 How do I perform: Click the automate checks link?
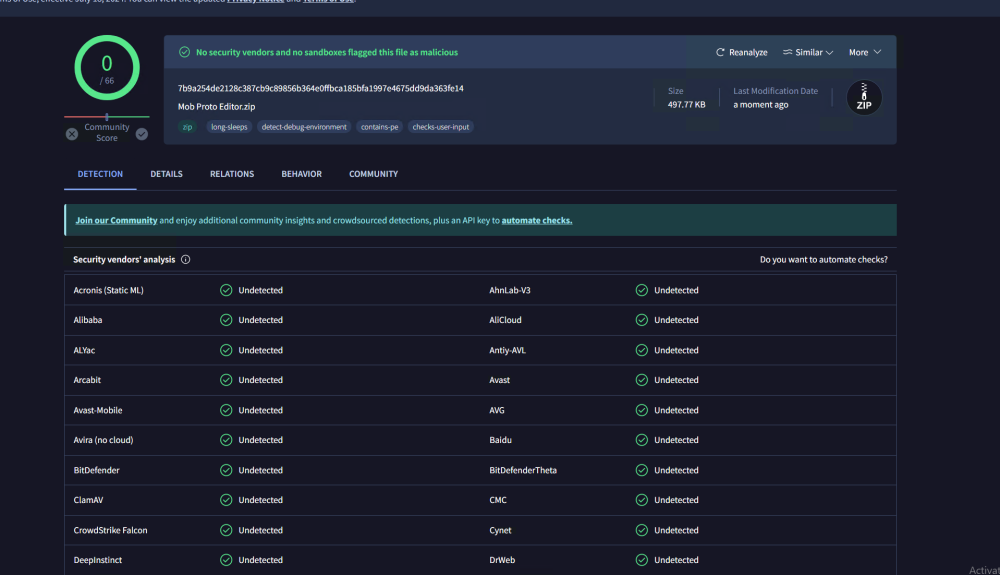point(537,221)
